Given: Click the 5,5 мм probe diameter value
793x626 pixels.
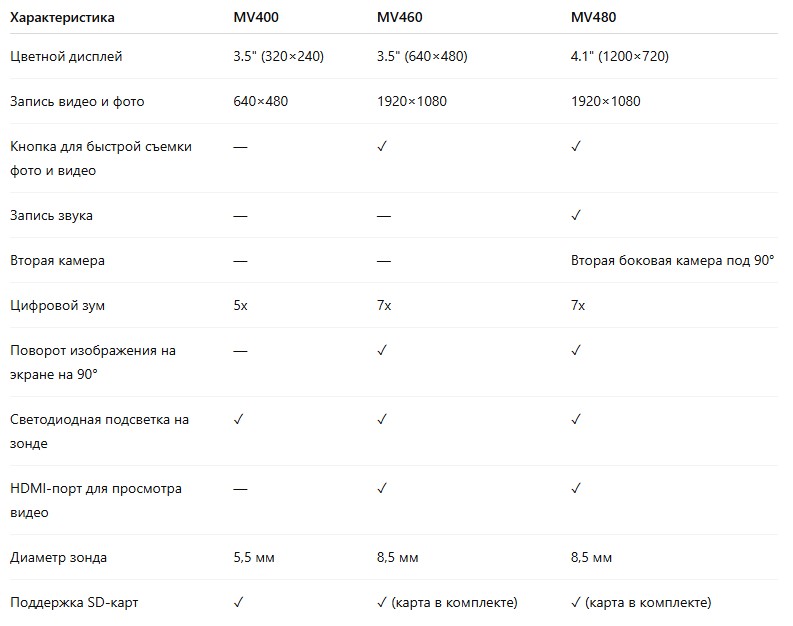Looking at the screenshot, I should pyautogui.click(x=254, y=557).
